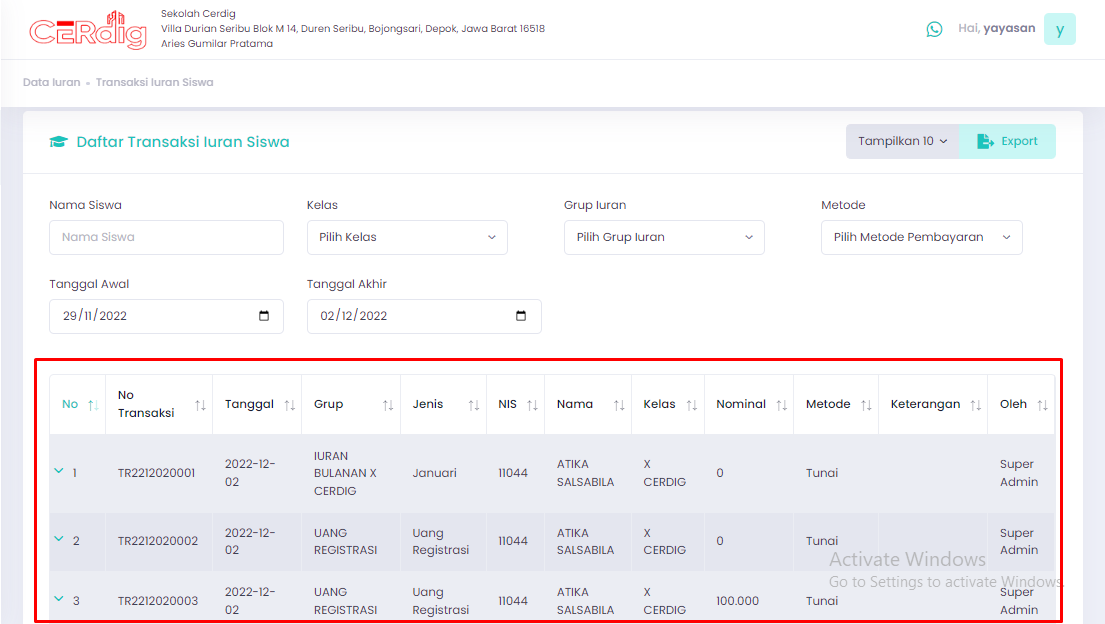Open the user avatar 'y' menu
Screen dimensions: 1105x624
tap(1059, 29)
